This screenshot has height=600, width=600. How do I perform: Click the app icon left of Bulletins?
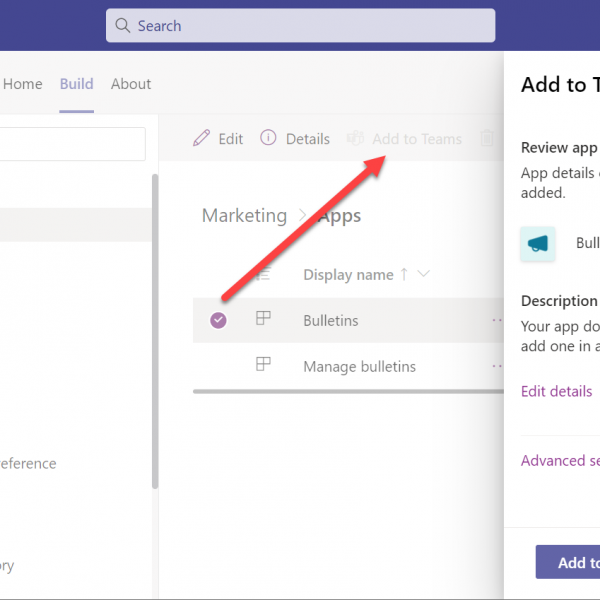(264, 319)
